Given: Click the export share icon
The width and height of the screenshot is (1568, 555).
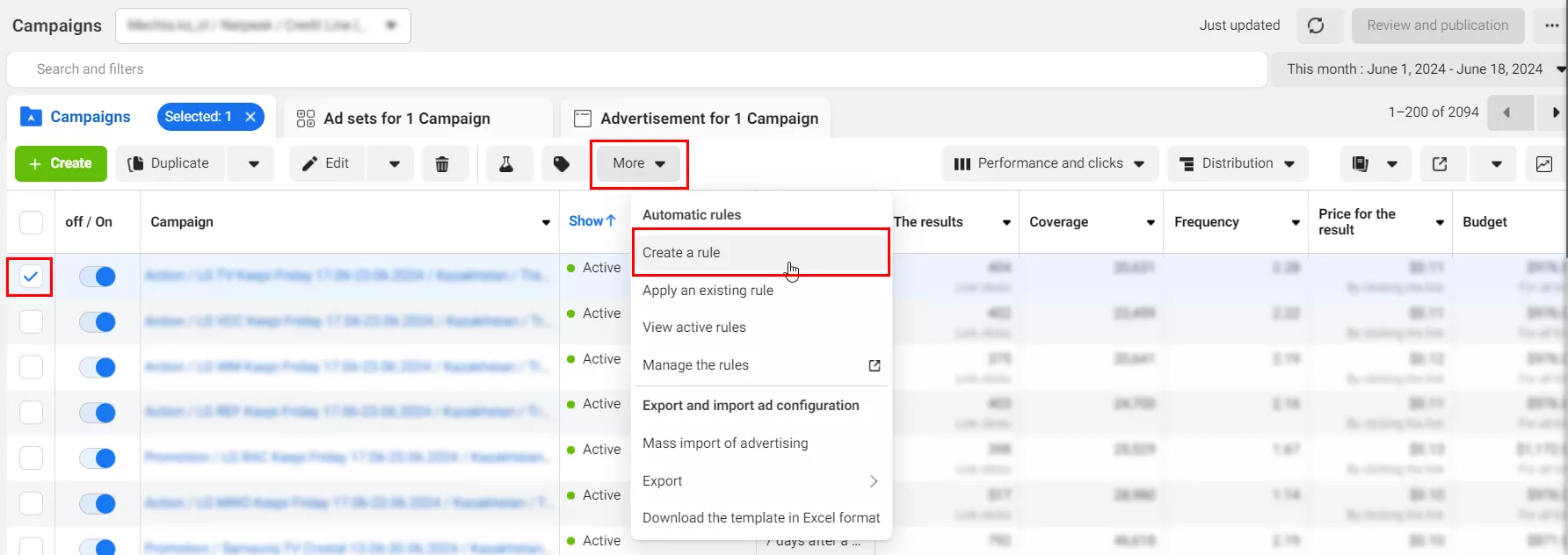Looking at the screenshot, I should (1440, 163).
